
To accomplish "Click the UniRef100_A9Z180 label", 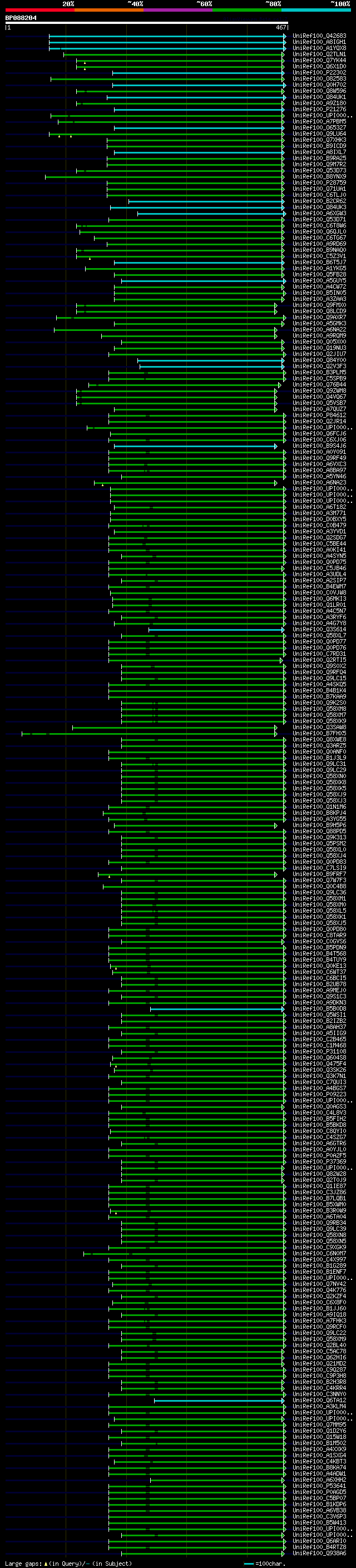I will coord(319,103).
